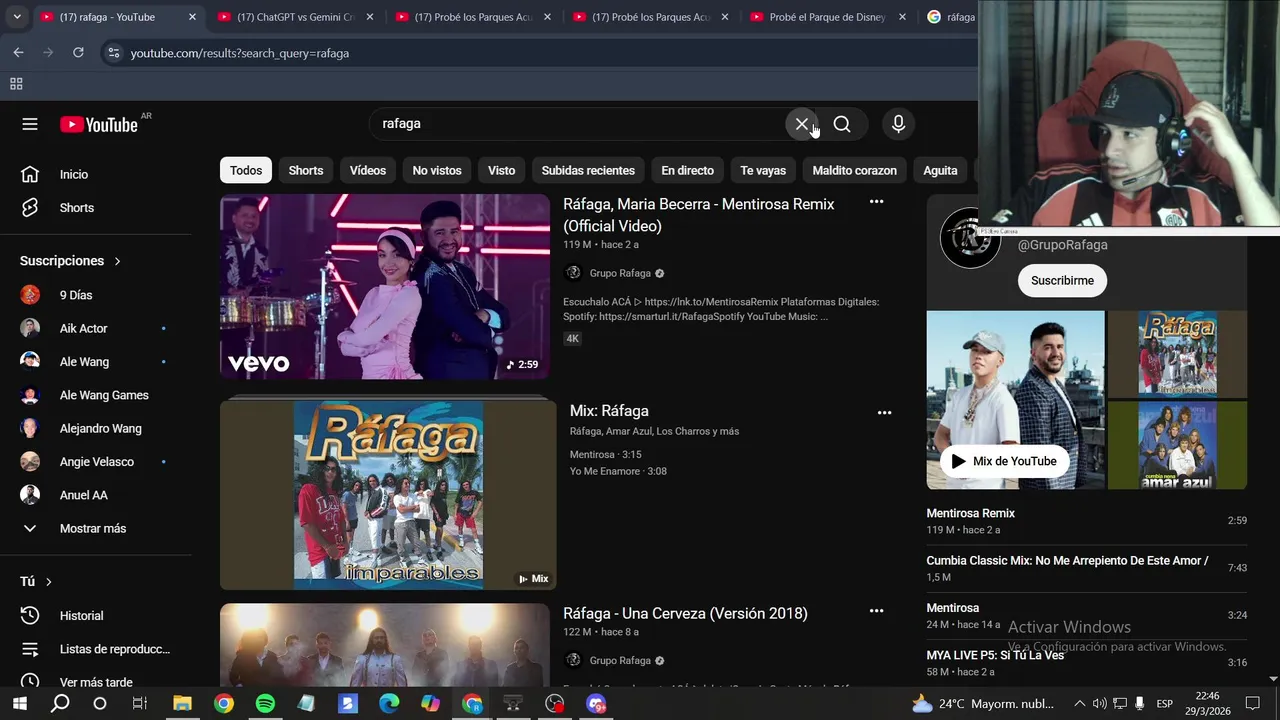Image resolution: width=1280 pixels, height=720 pixels.
Task: Play Mentirosa 24 M track in panel
Action: [1086, 615]
